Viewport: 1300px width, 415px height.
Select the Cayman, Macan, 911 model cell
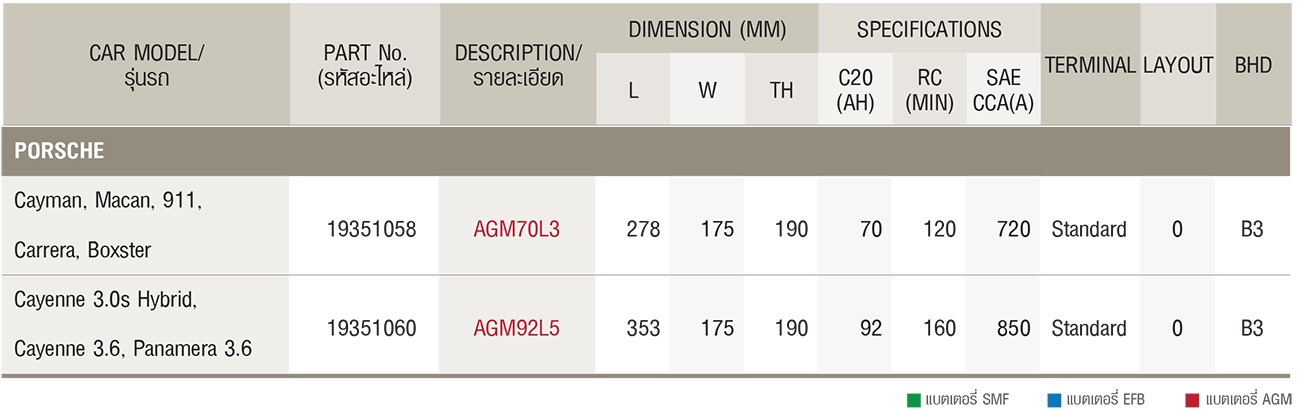tap(145, 226)
